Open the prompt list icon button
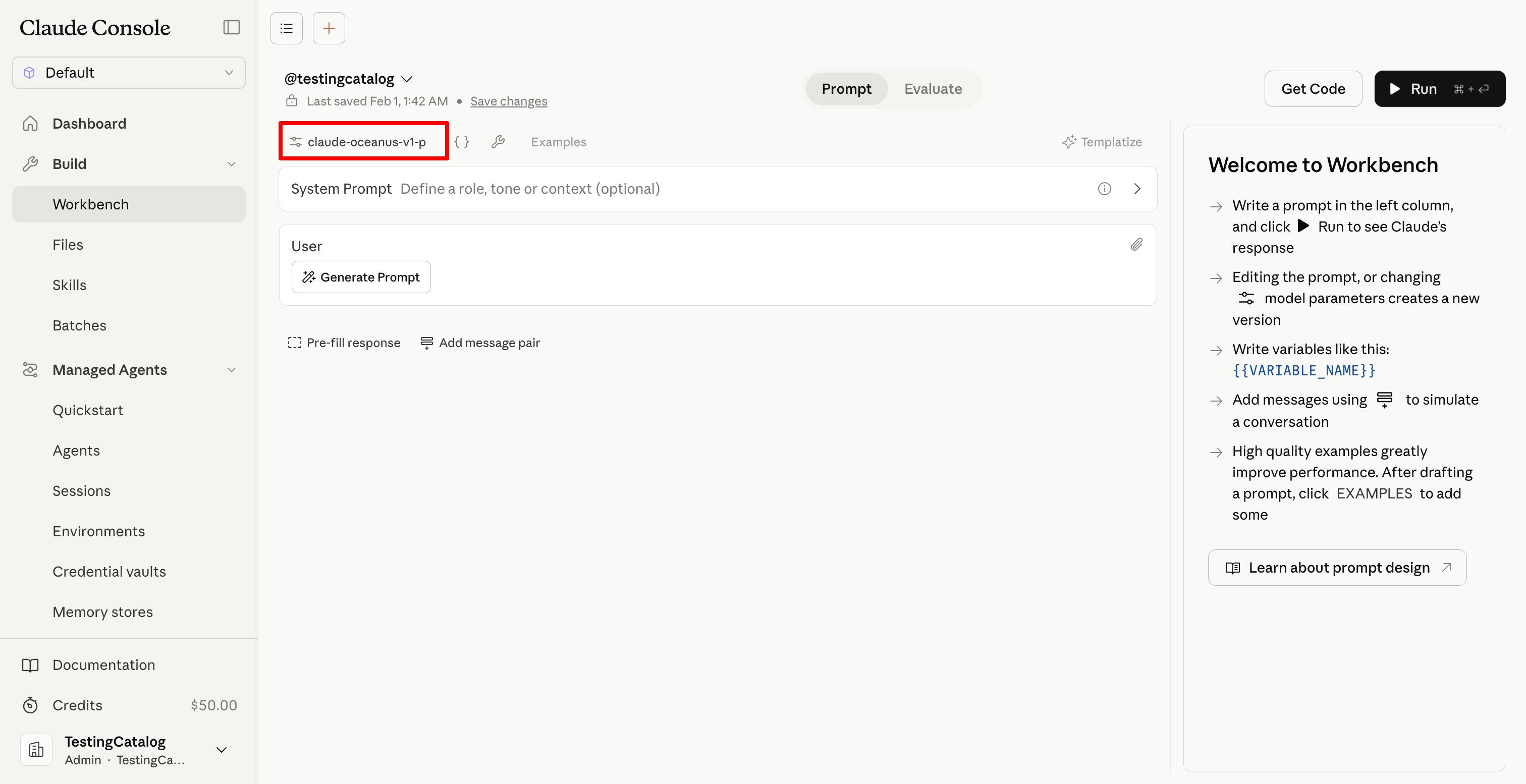The image size is (1526, 784). [x=287, y=28]
